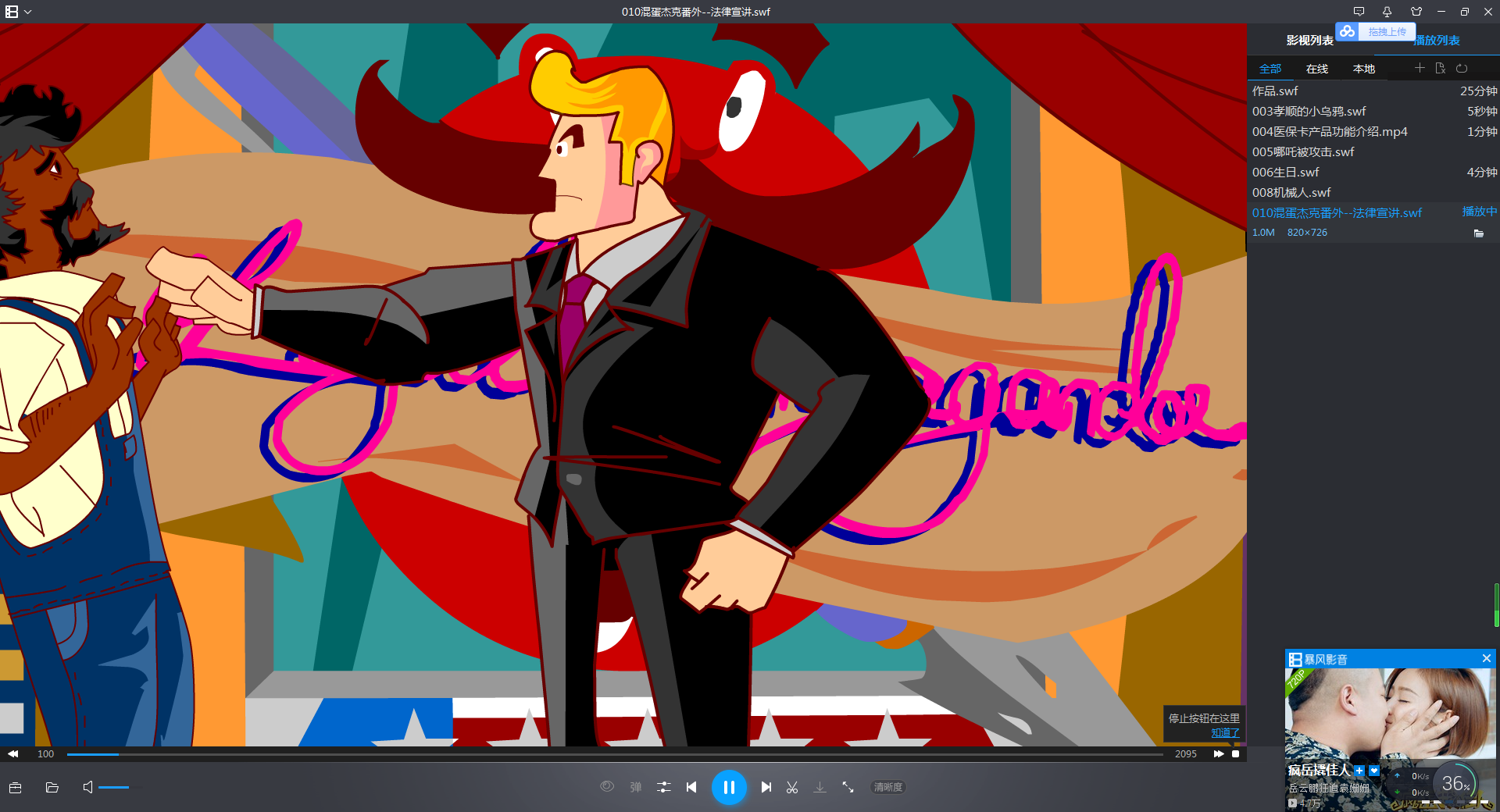
Task: Select 006生日.swf in the playlist
Action: pos(1373,172)
